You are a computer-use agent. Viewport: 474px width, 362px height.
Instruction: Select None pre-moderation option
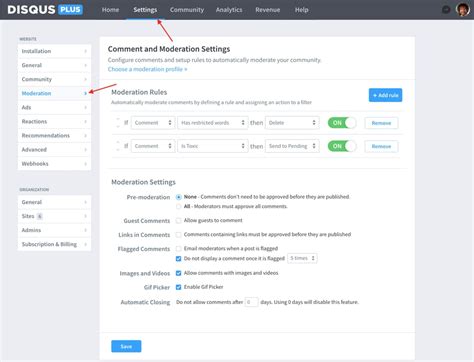[x=179, y=197]
